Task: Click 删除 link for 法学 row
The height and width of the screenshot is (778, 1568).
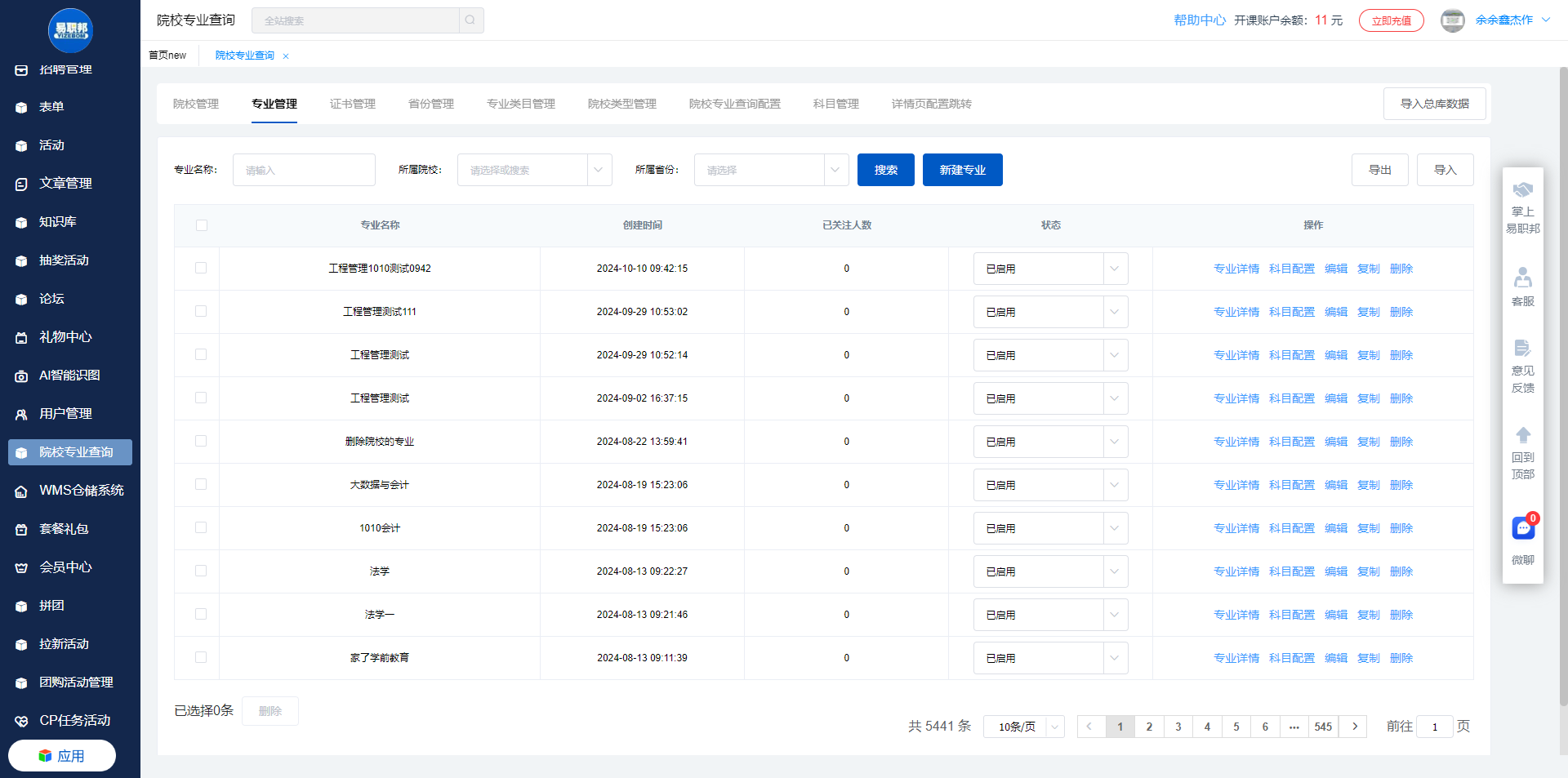Action: (x=1401, y=571)
